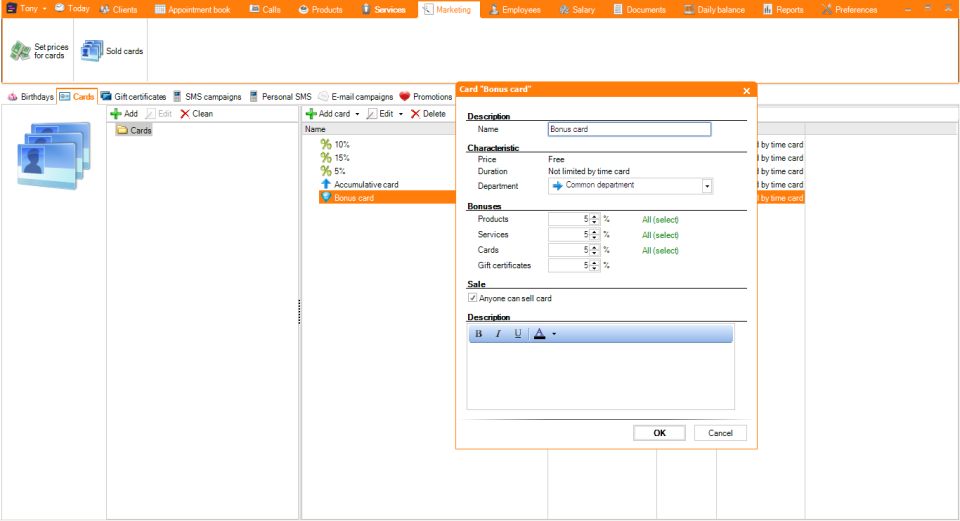This screenshot has width=960, height=521.
Task: Open the Tony user dropdown menu
Action: [x=44, y=9]
